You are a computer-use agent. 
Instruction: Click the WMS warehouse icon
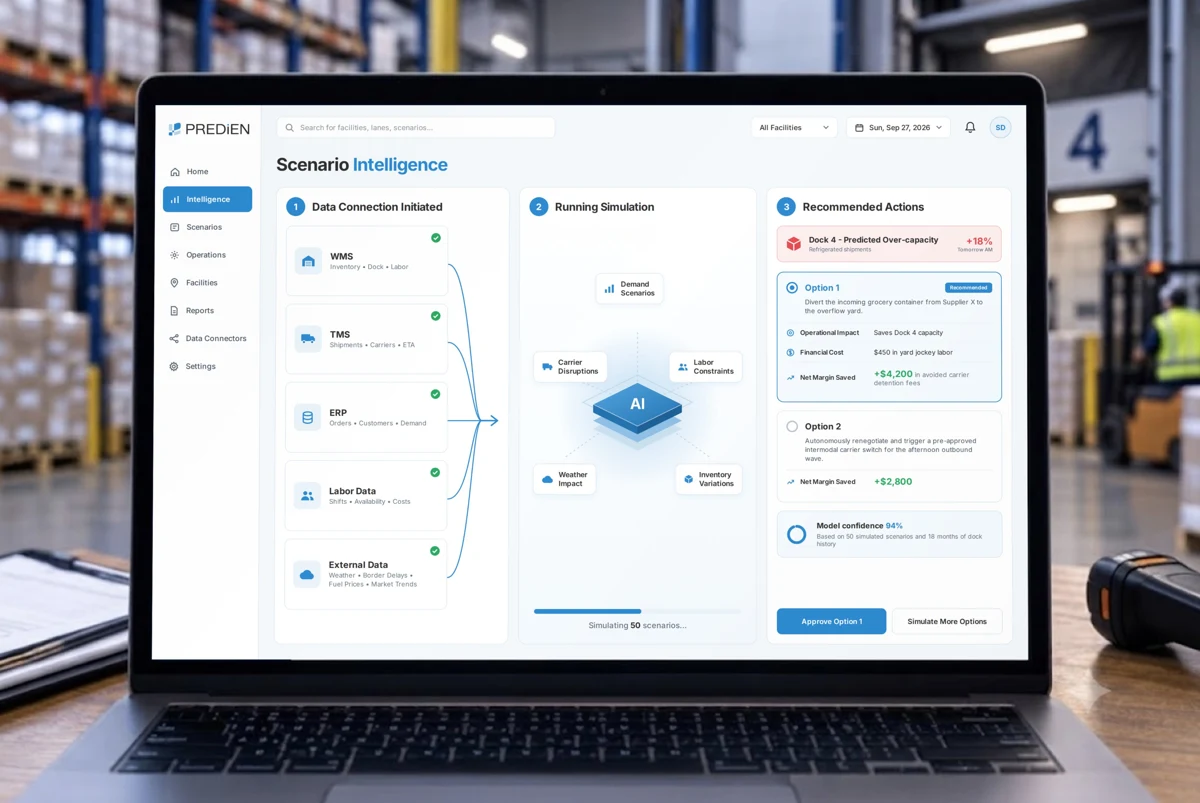308,261
